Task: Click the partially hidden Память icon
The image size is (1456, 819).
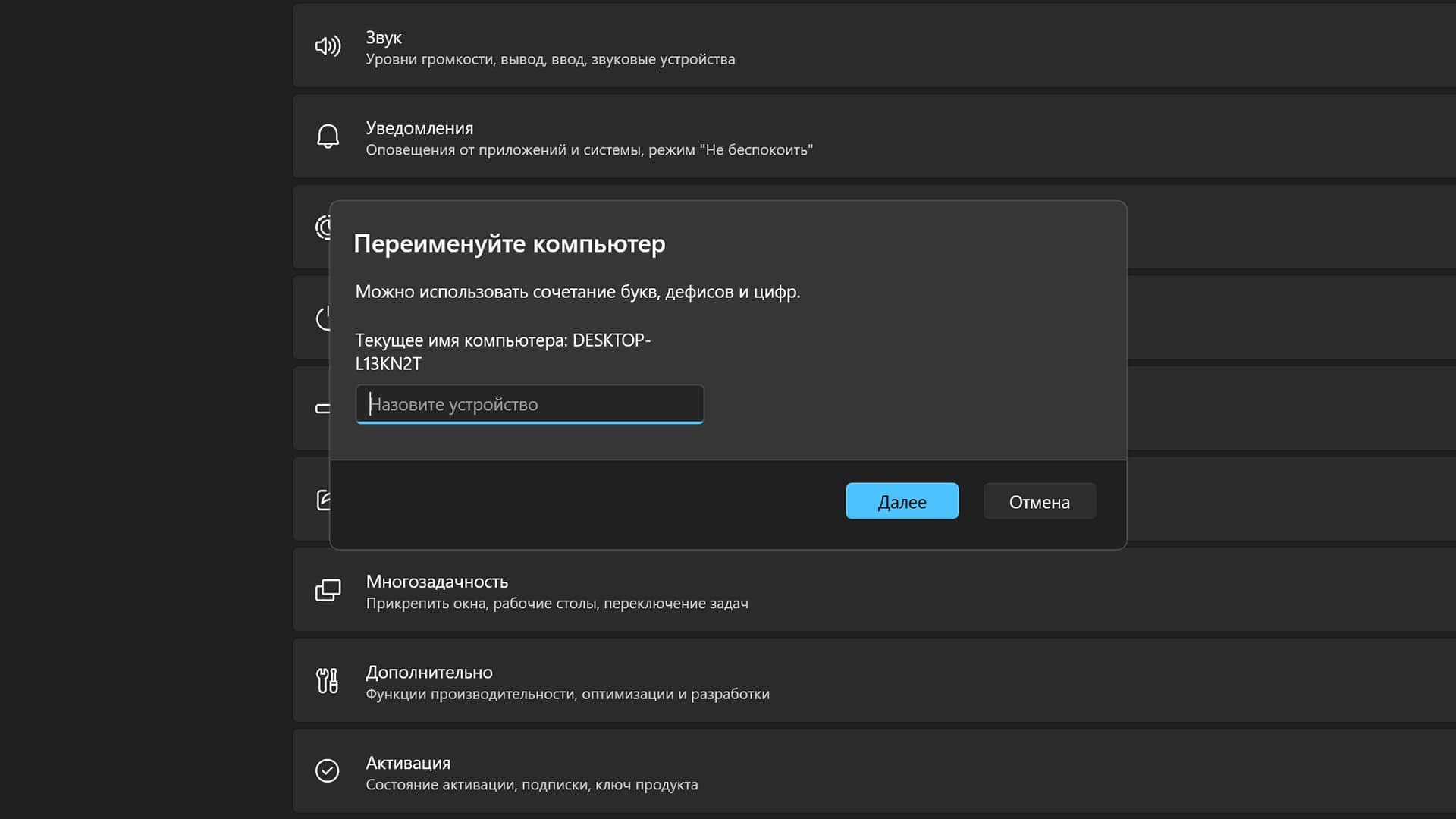Action: tap(322, 409)
